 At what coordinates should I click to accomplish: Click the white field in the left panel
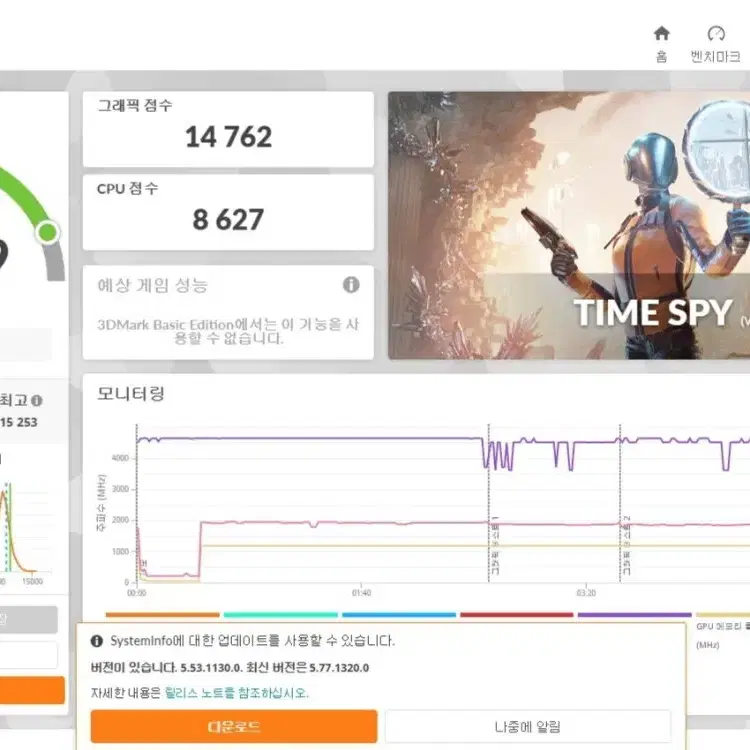(x=29, y=655)
